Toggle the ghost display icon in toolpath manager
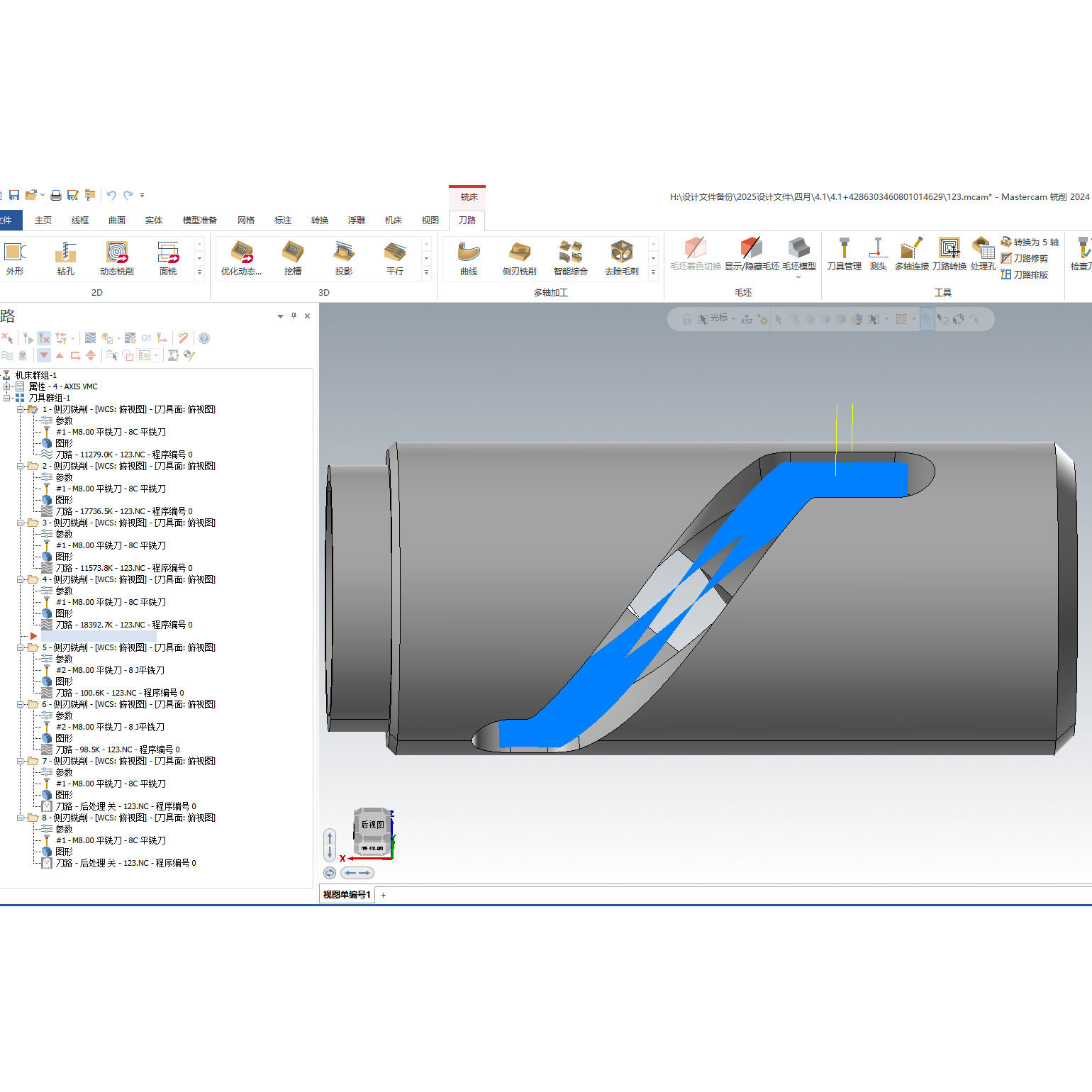 coord(23,355)
